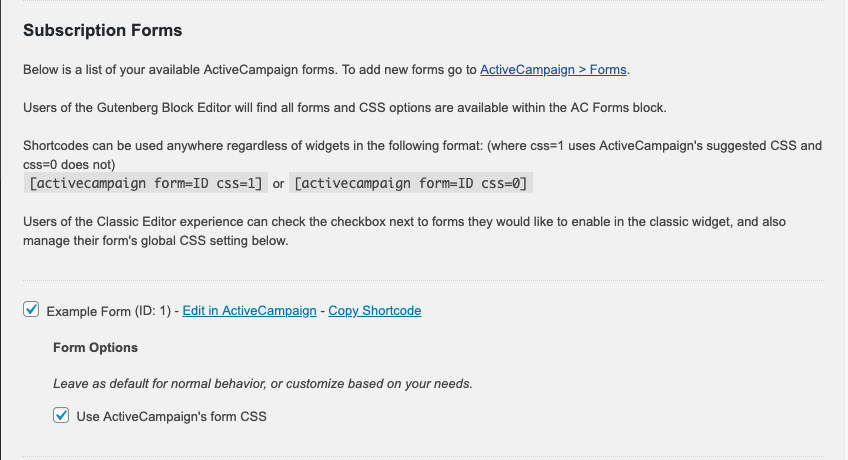
Task: Click the italic Leave as default hint text
Action: [x=262, y=383]
